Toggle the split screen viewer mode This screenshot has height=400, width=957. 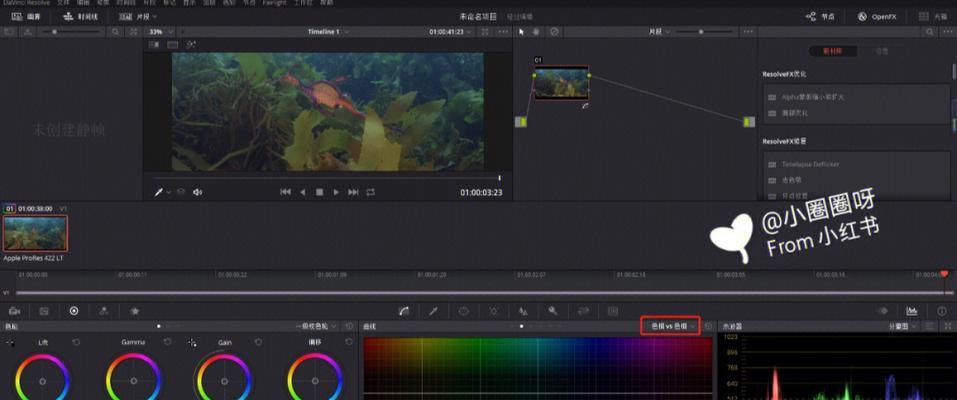pos(173,45)
